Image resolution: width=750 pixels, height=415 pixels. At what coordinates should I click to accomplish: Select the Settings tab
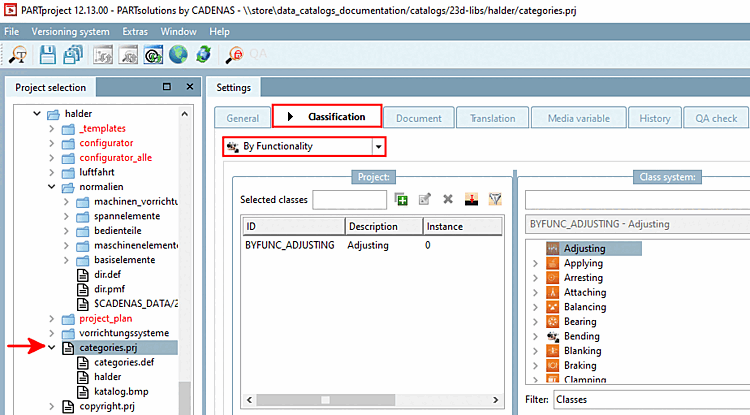(x=233, y=87)
